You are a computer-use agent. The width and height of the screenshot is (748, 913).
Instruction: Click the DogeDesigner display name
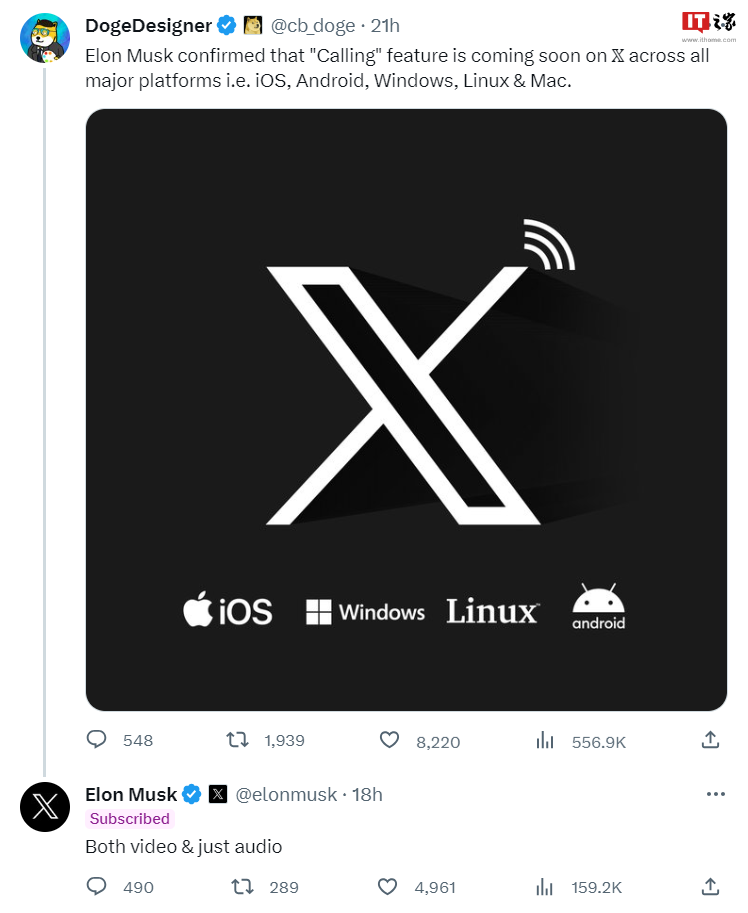[x=148, y=26]
